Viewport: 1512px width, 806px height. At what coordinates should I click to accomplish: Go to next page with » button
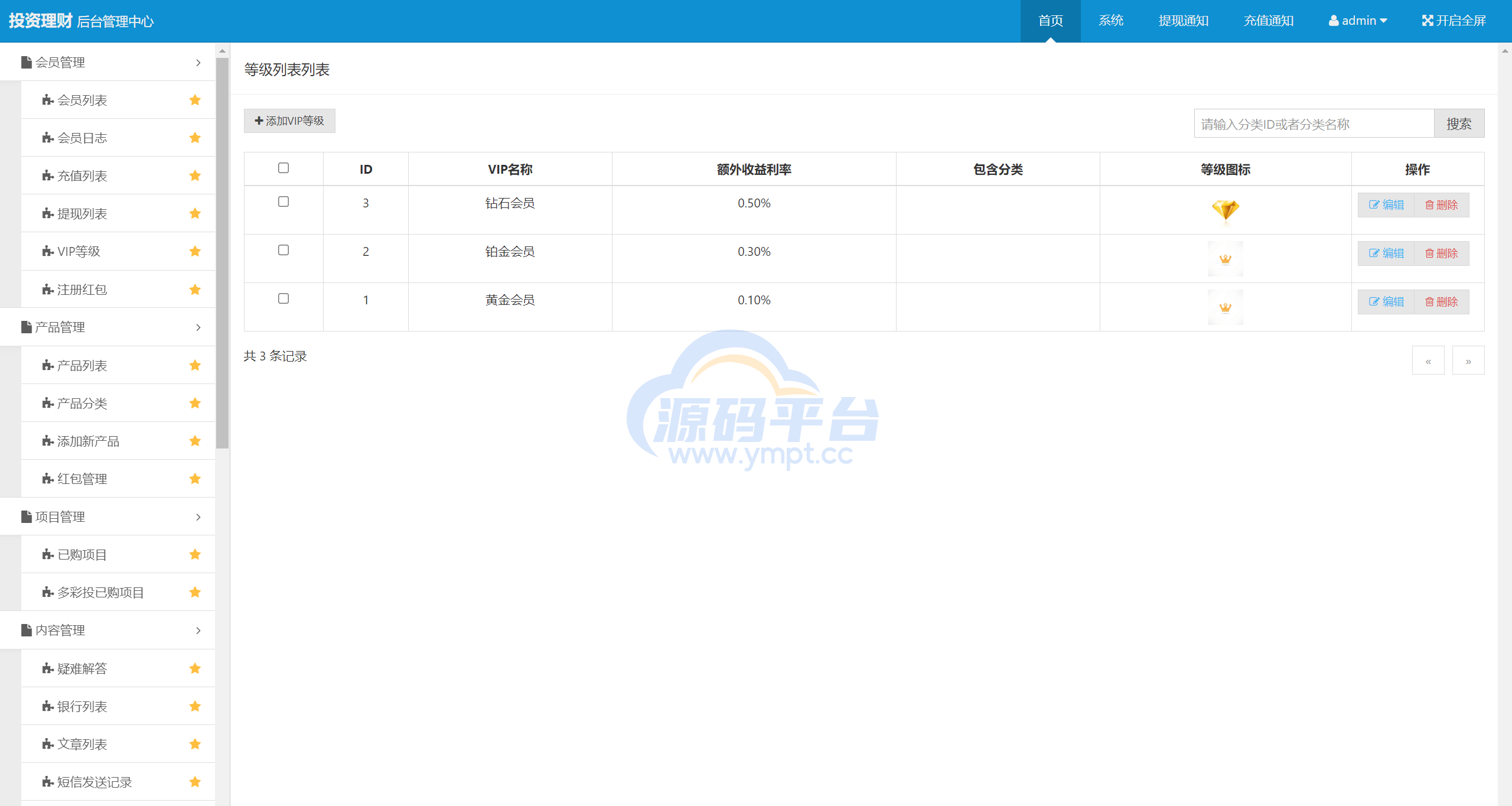[x=1468, y=360]
